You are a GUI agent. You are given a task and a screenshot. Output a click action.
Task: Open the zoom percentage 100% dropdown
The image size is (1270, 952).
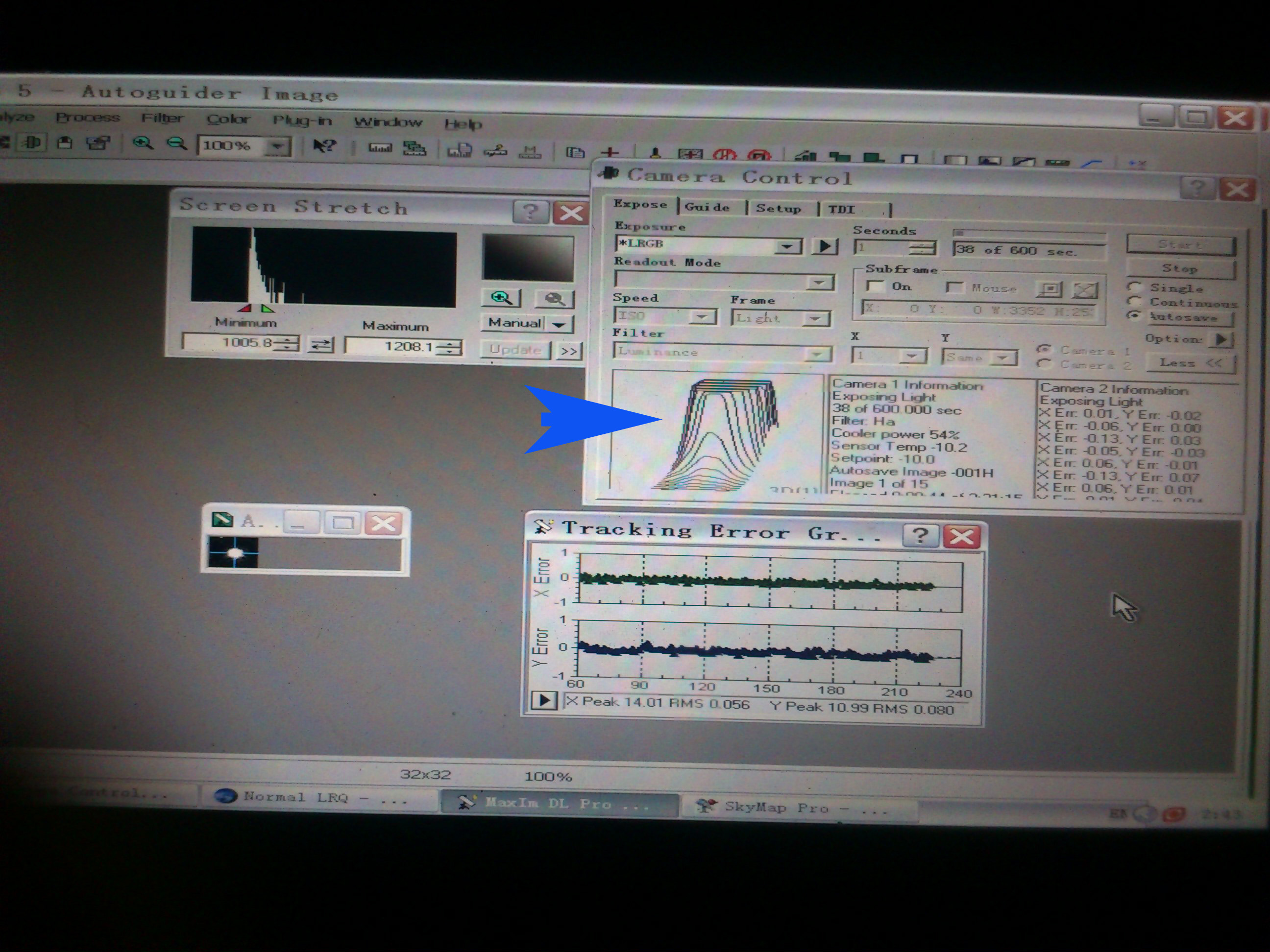278,146
